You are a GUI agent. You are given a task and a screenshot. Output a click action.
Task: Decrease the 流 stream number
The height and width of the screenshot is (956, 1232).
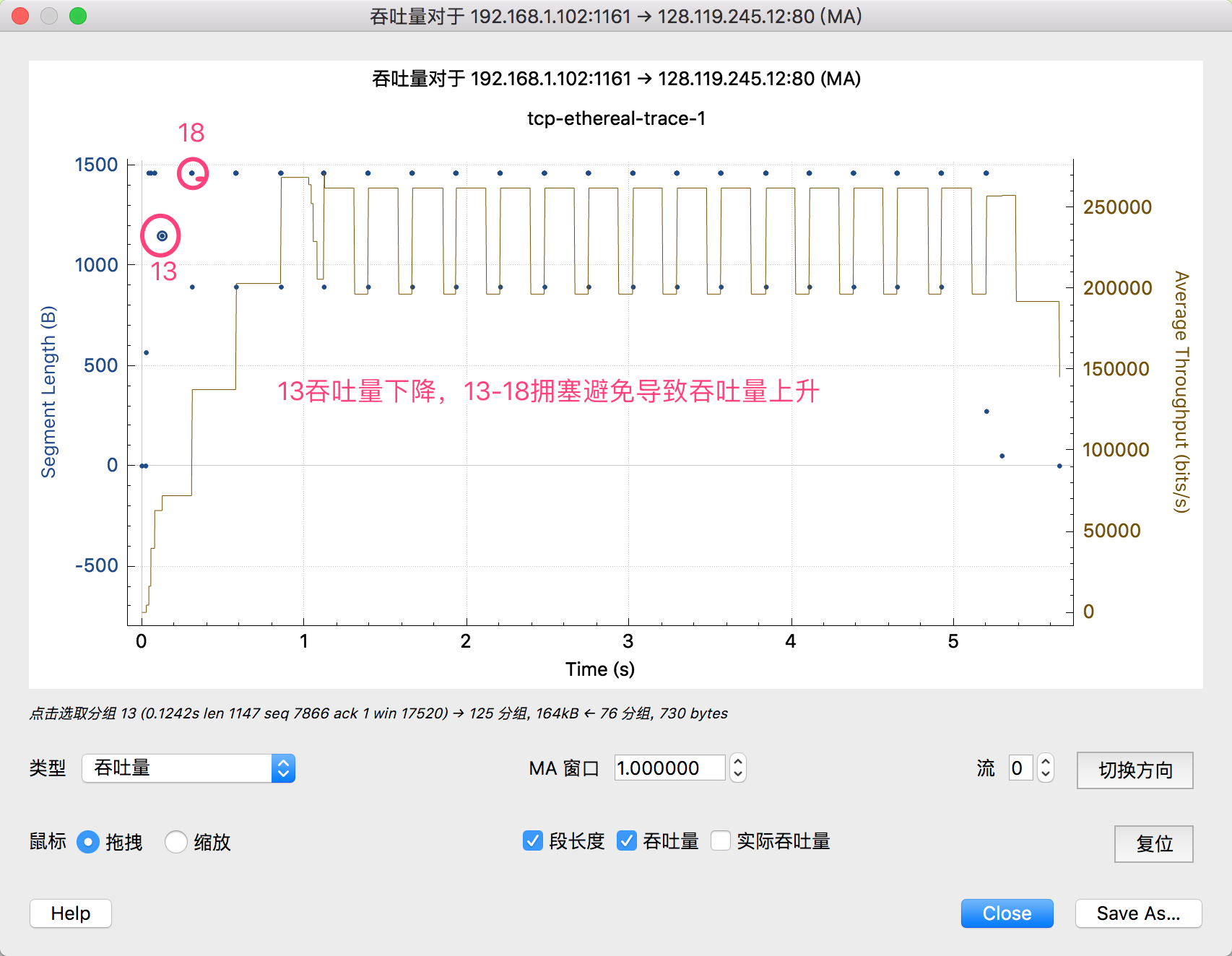pyautogui.click(x=1046, y=775)
